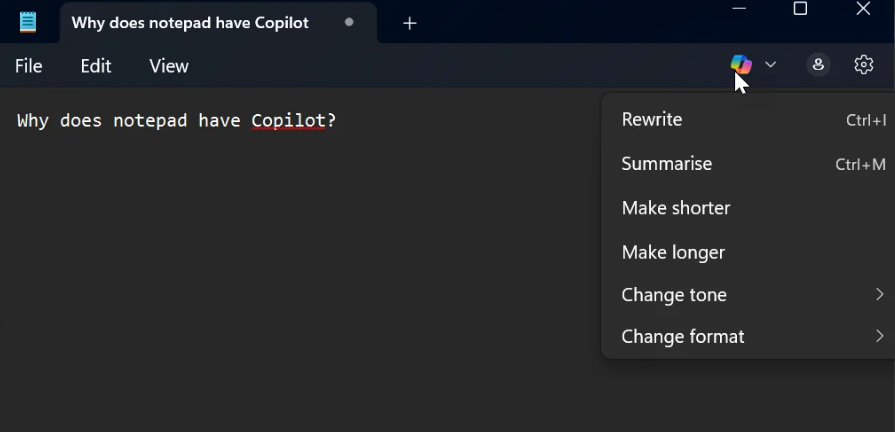
Task: Open the File menu
Action: tap(29, 66)
